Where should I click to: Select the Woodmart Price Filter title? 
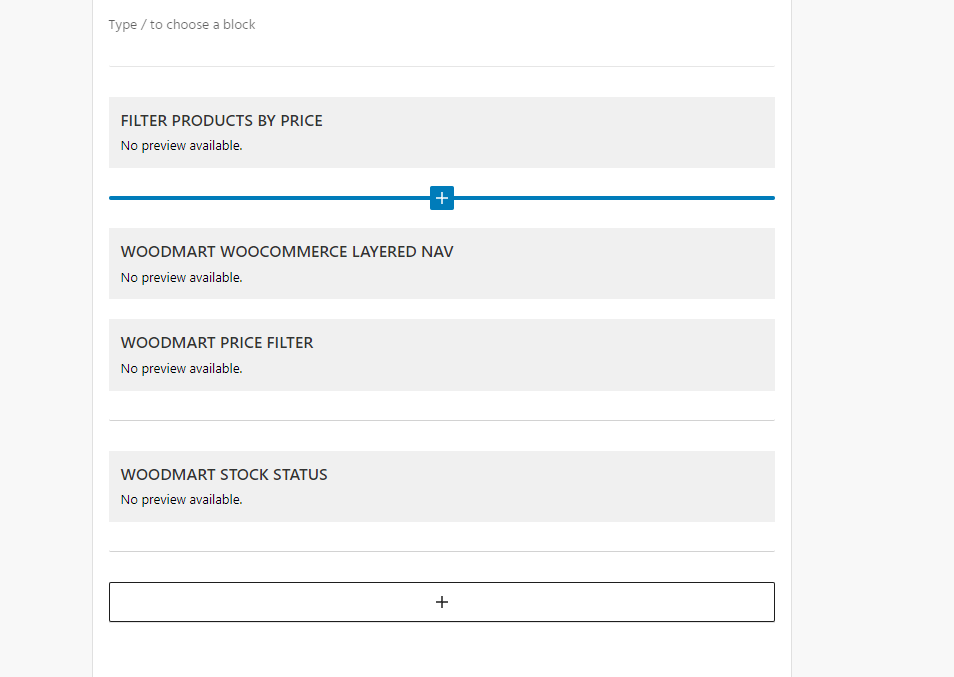pos(217,342)
